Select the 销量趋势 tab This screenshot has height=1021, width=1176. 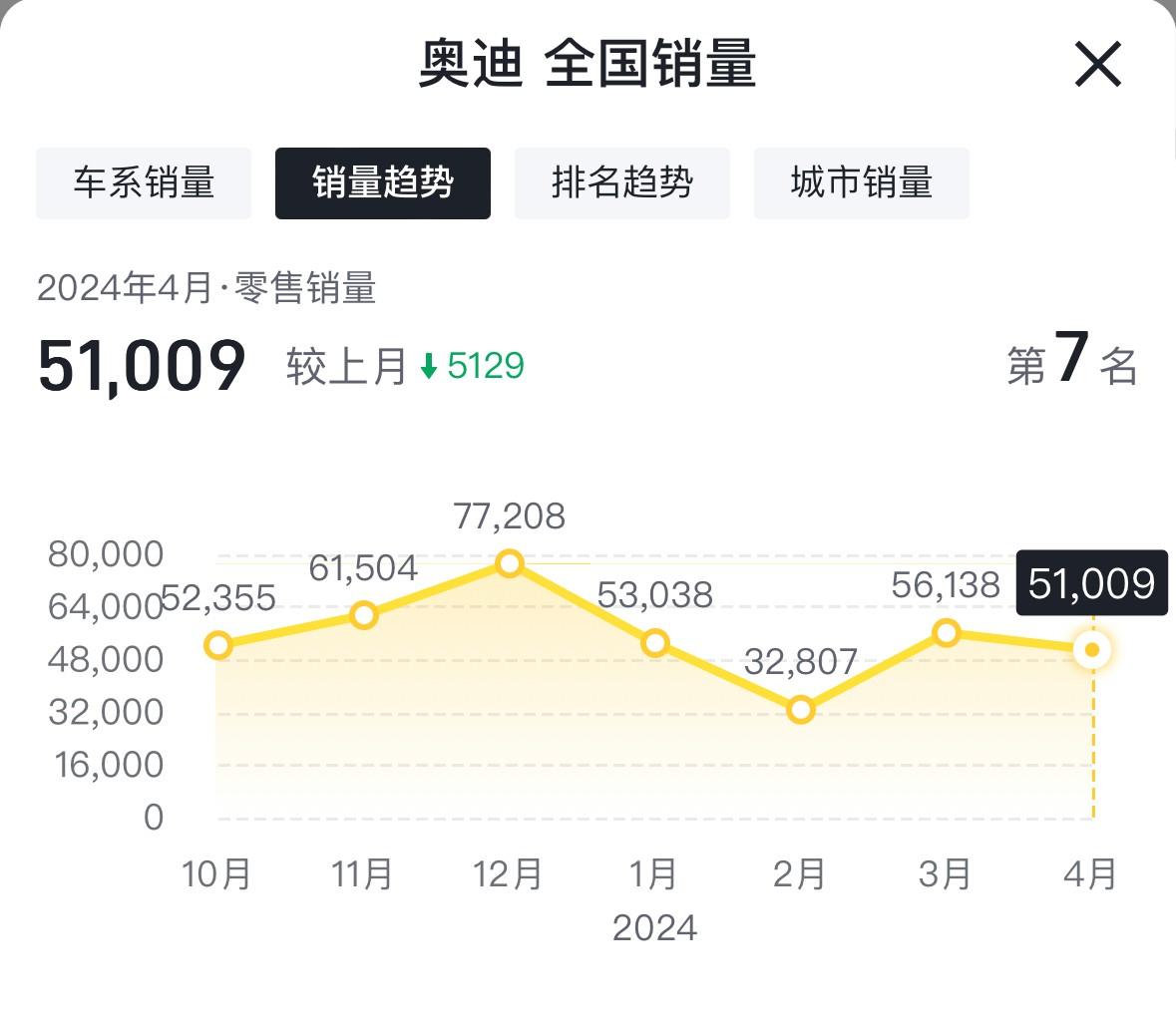383,183
